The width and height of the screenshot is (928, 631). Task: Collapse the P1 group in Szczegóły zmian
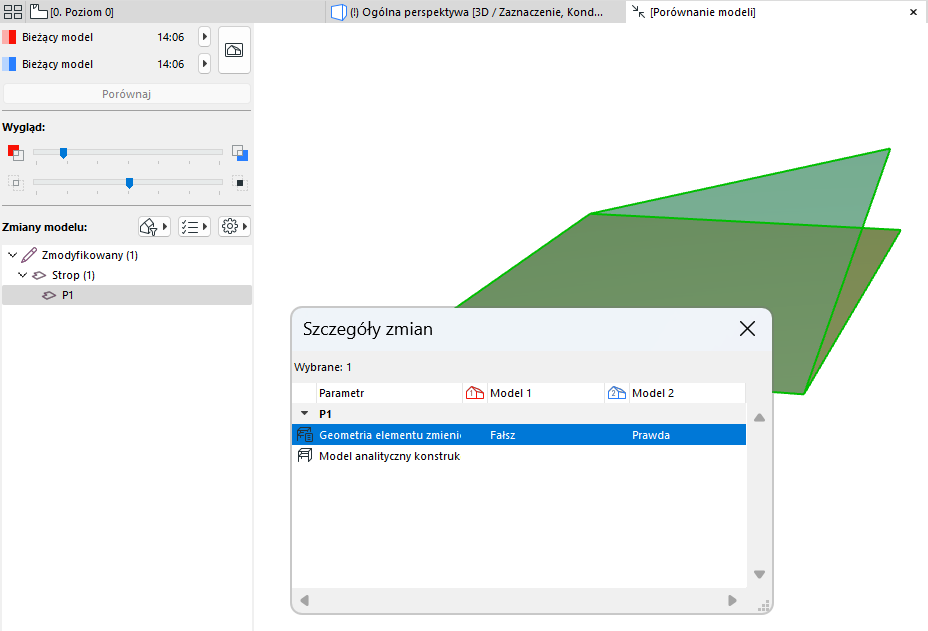click(x=305, y=413)
